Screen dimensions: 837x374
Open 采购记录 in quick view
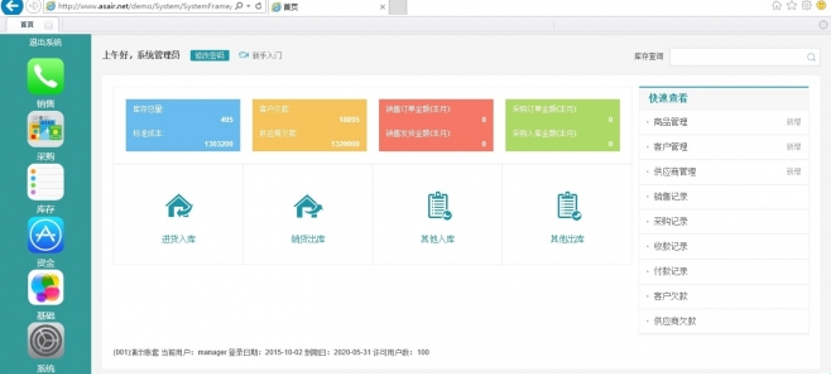click(670, 221)
